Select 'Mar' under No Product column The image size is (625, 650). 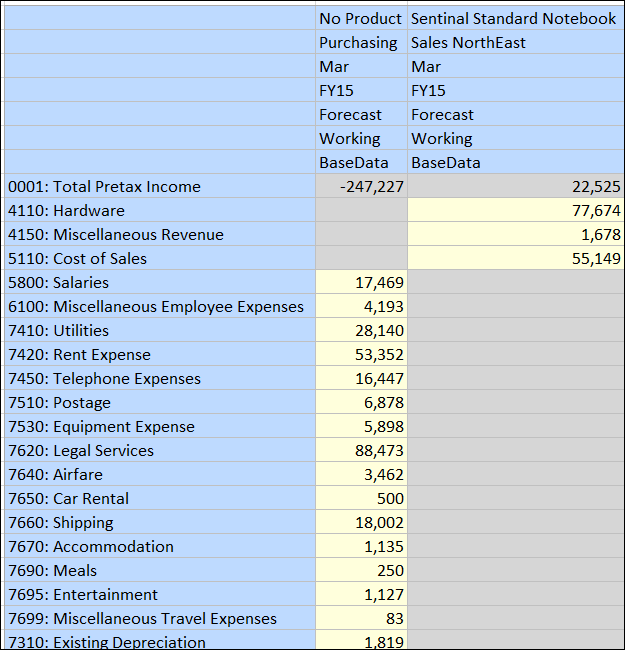pyautogui.click(x=361, y=66)
